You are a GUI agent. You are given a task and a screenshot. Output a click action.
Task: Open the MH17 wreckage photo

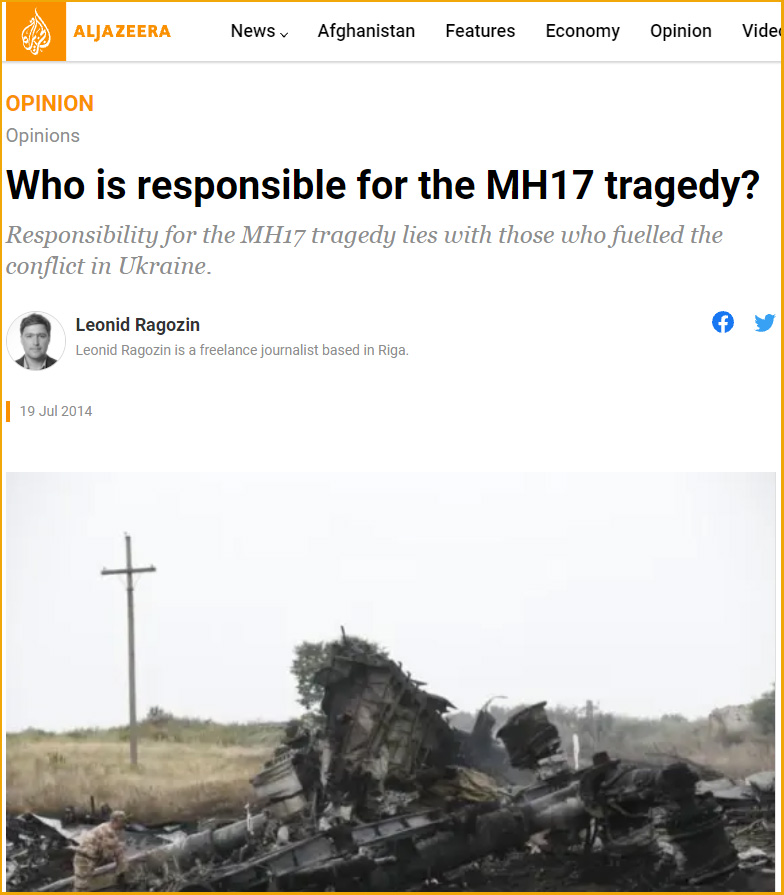click(391, 682)
